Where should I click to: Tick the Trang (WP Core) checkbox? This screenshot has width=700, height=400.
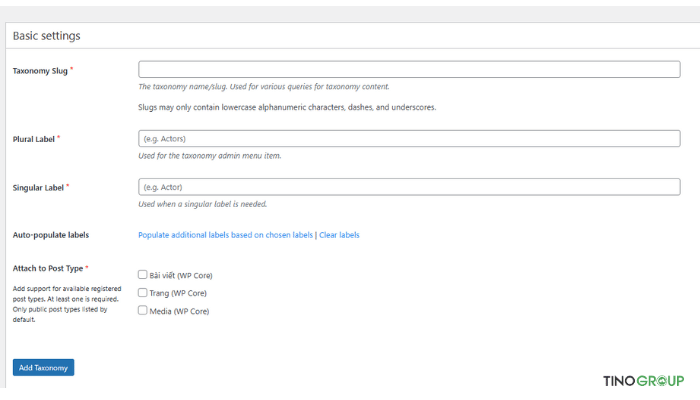click(143, 293)
